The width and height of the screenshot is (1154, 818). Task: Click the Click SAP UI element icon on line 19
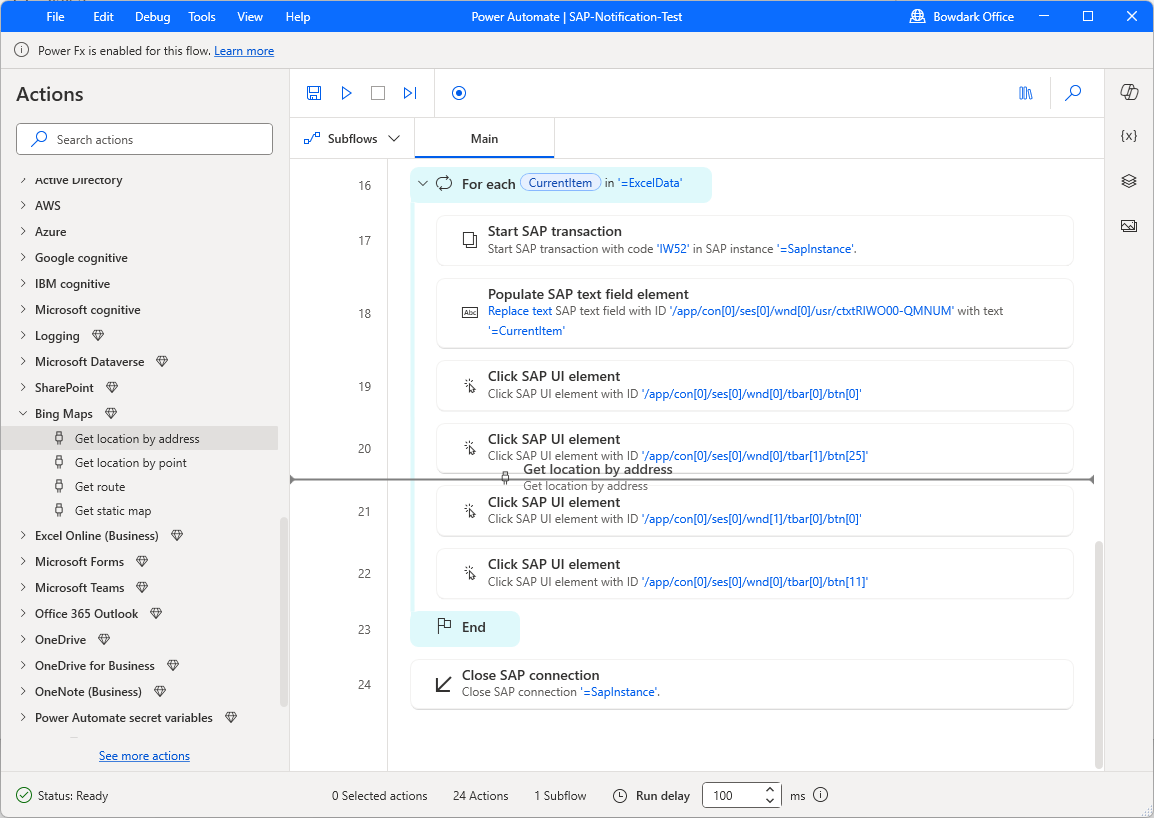470,385
